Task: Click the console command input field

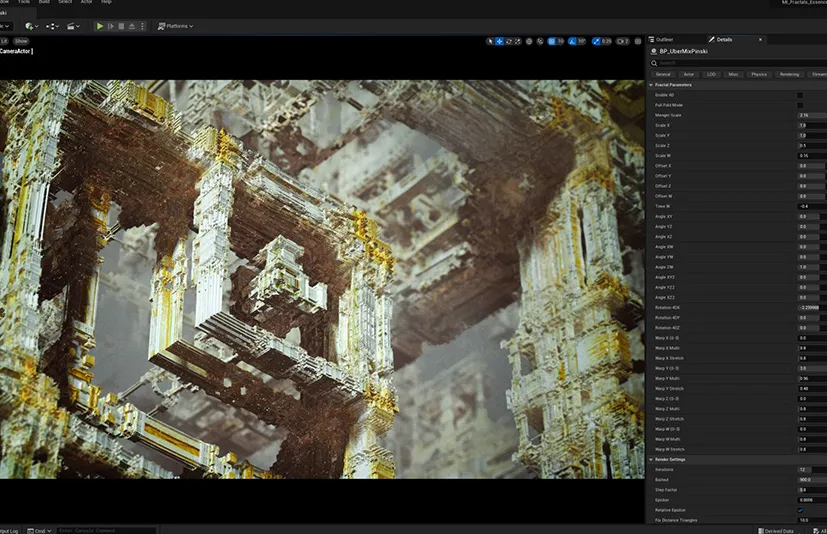Action: 107,530
